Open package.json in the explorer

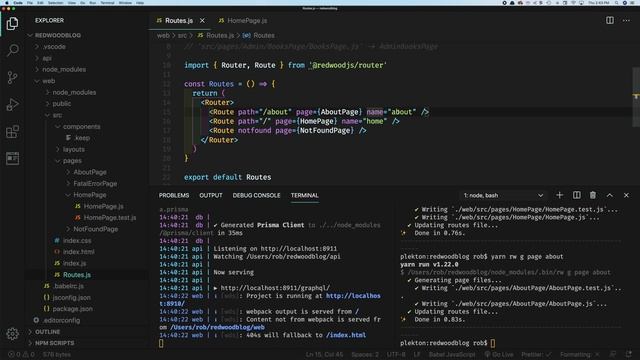coord(72,309)
